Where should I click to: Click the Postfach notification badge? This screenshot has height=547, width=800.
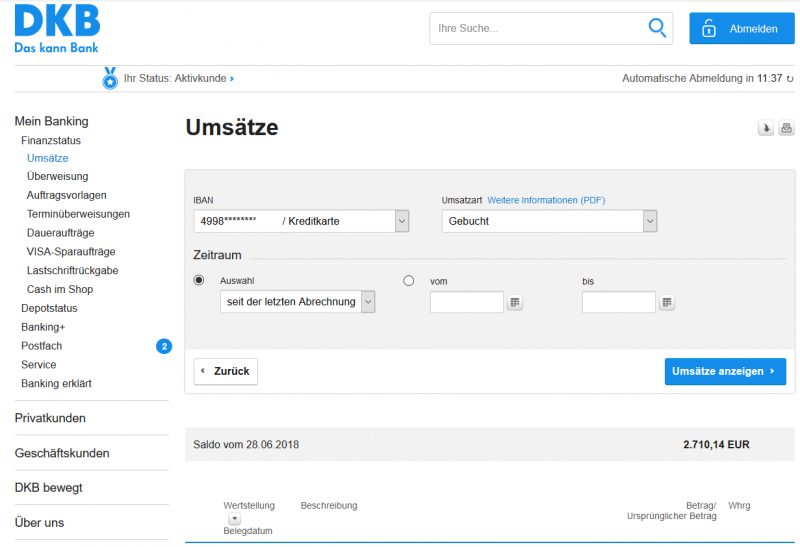click(164, 346)
